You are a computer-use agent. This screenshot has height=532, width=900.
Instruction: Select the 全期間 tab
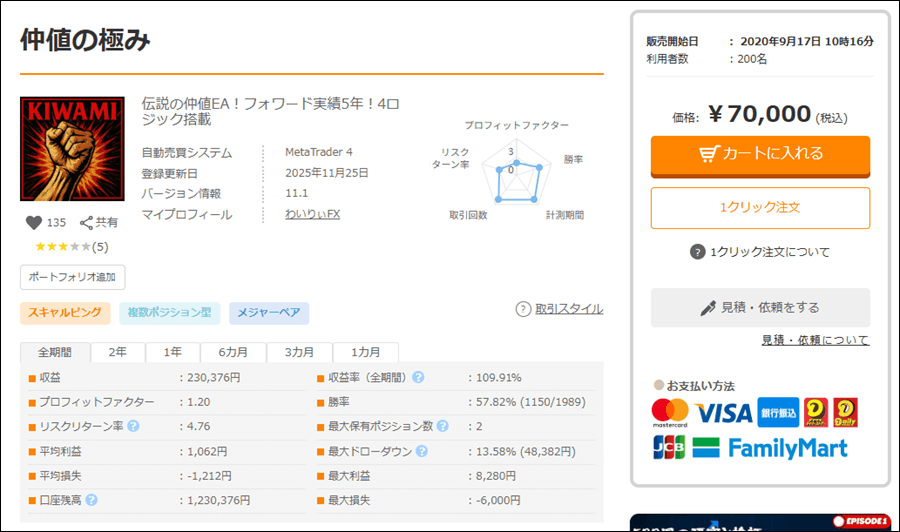55,352
